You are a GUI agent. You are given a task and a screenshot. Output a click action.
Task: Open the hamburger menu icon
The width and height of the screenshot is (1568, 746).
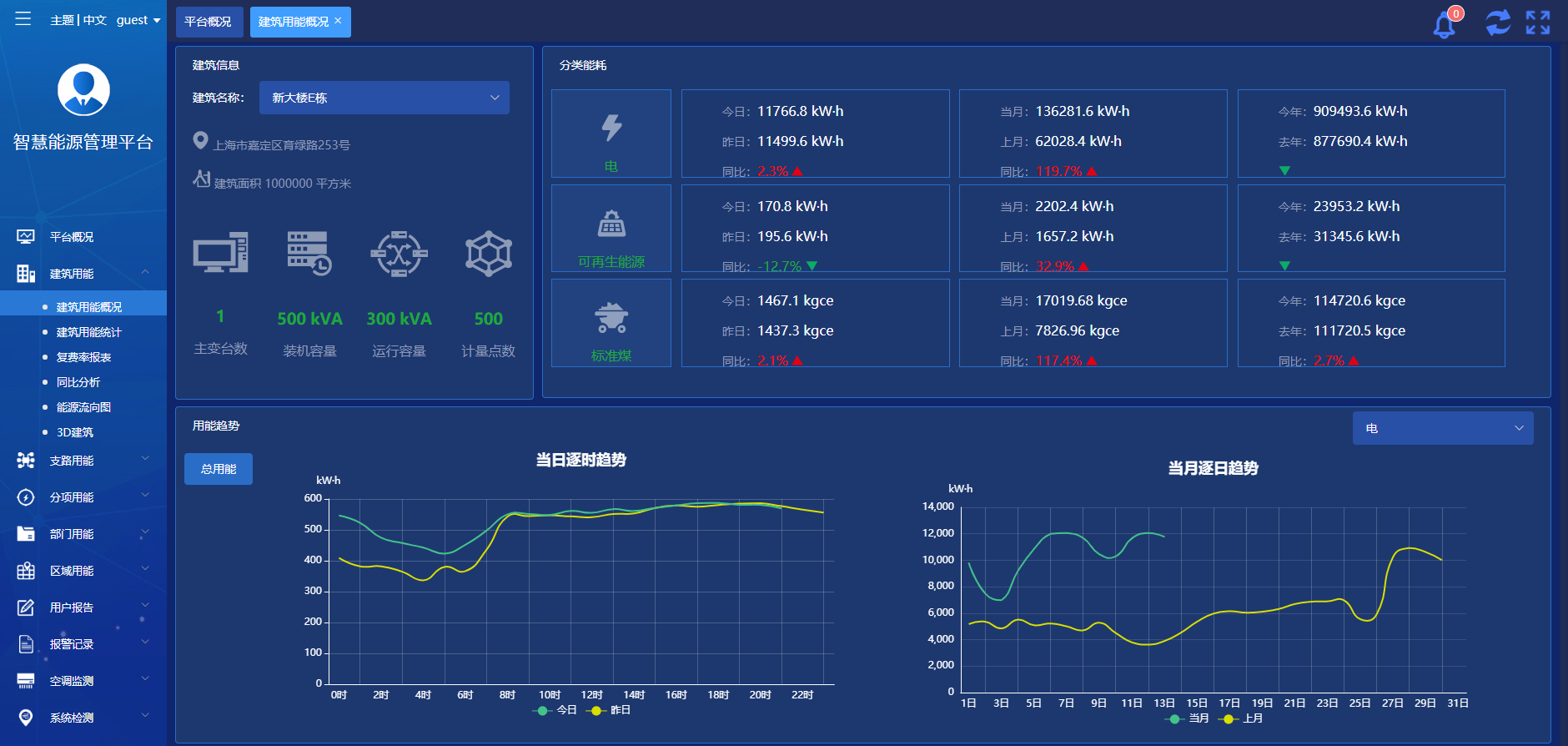click(x=23, y=18)
